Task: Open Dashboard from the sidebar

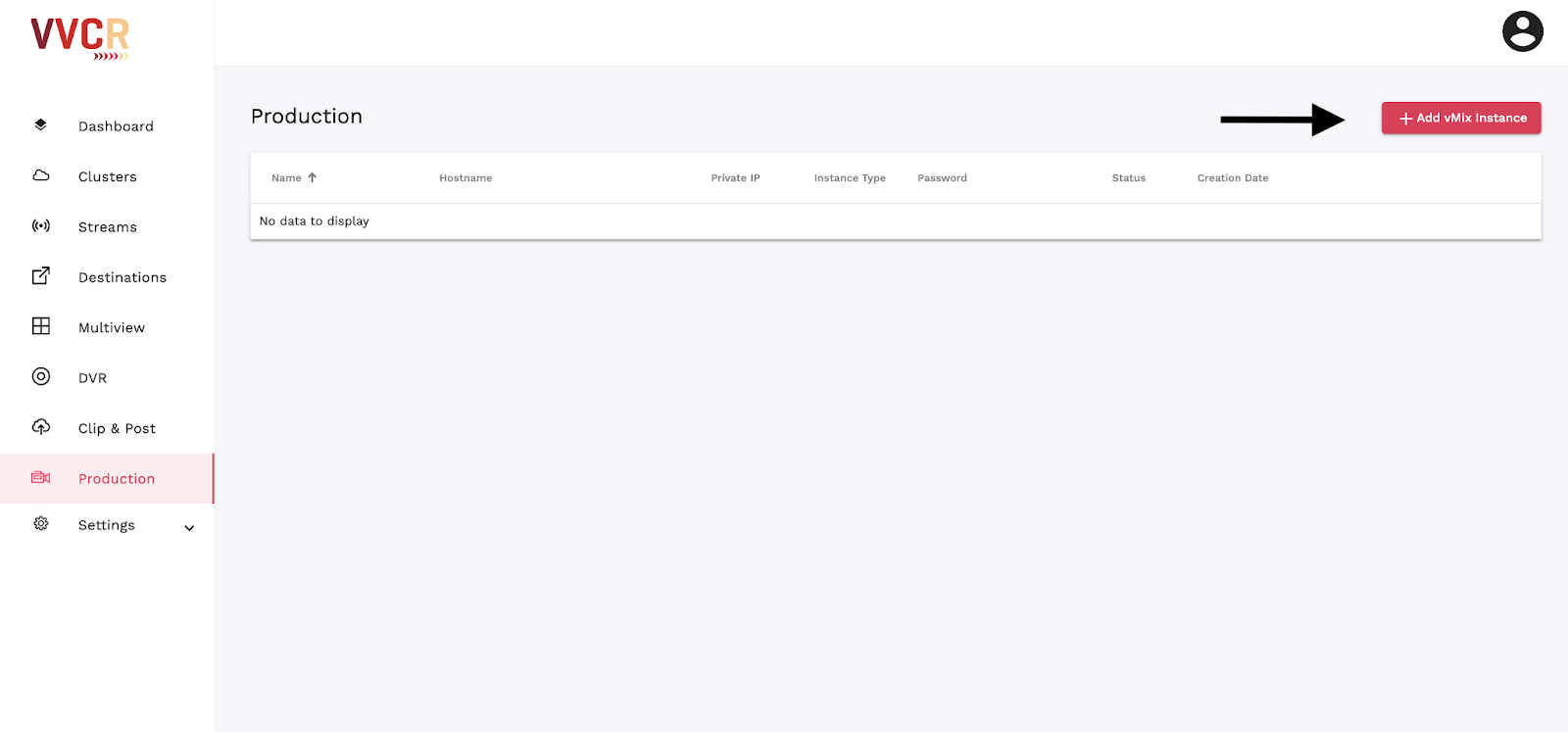Action: click(116, 126)
